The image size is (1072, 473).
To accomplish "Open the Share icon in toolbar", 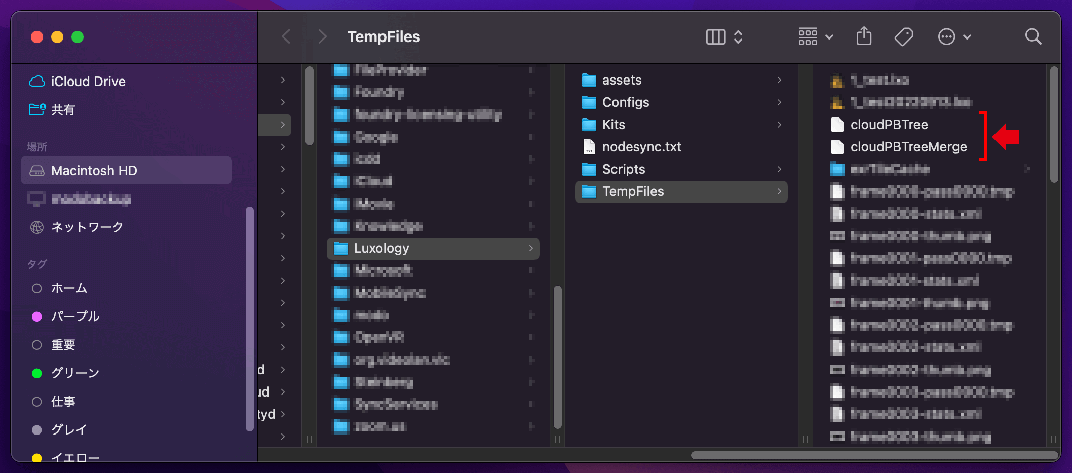I will (x=863, y=36).
